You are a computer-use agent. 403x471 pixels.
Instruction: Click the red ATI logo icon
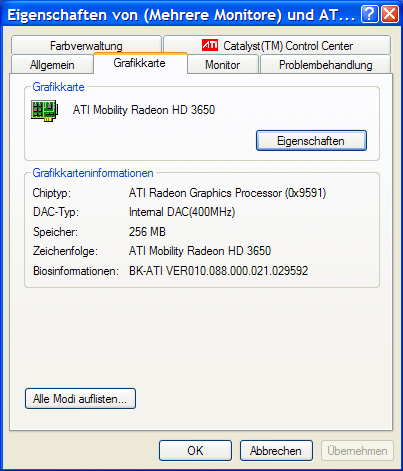(210, 45)
